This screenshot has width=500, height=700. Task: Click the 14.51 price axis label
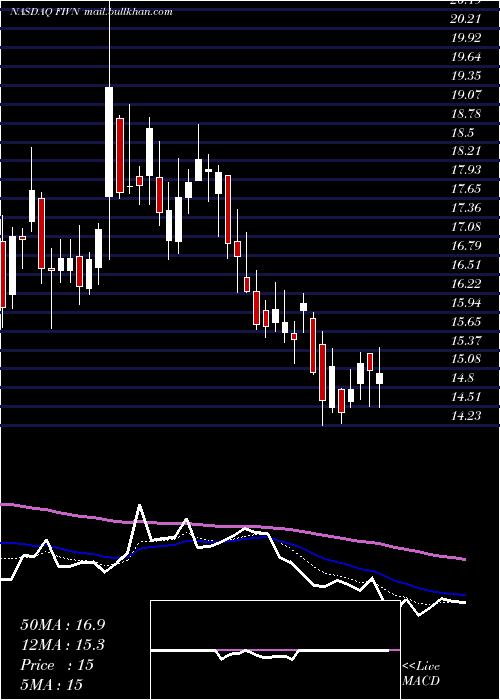(466, 397)
